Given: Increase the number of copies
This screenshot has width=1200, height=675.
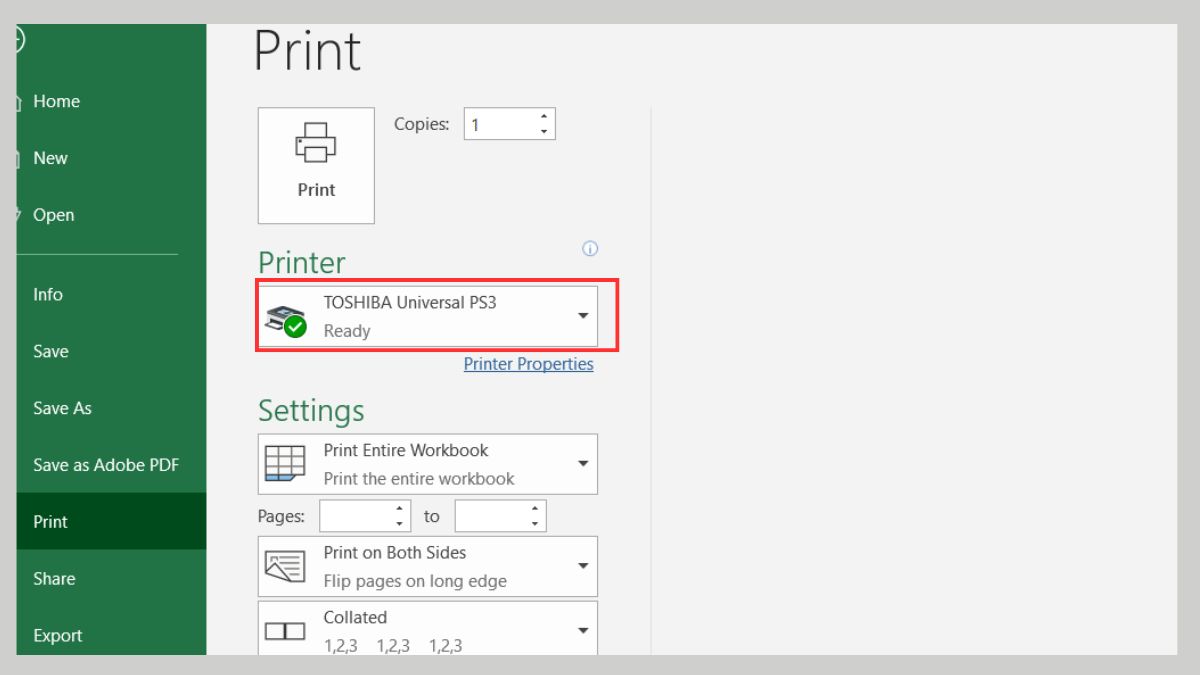Looking at the screenshot, I should pos(544,117).
